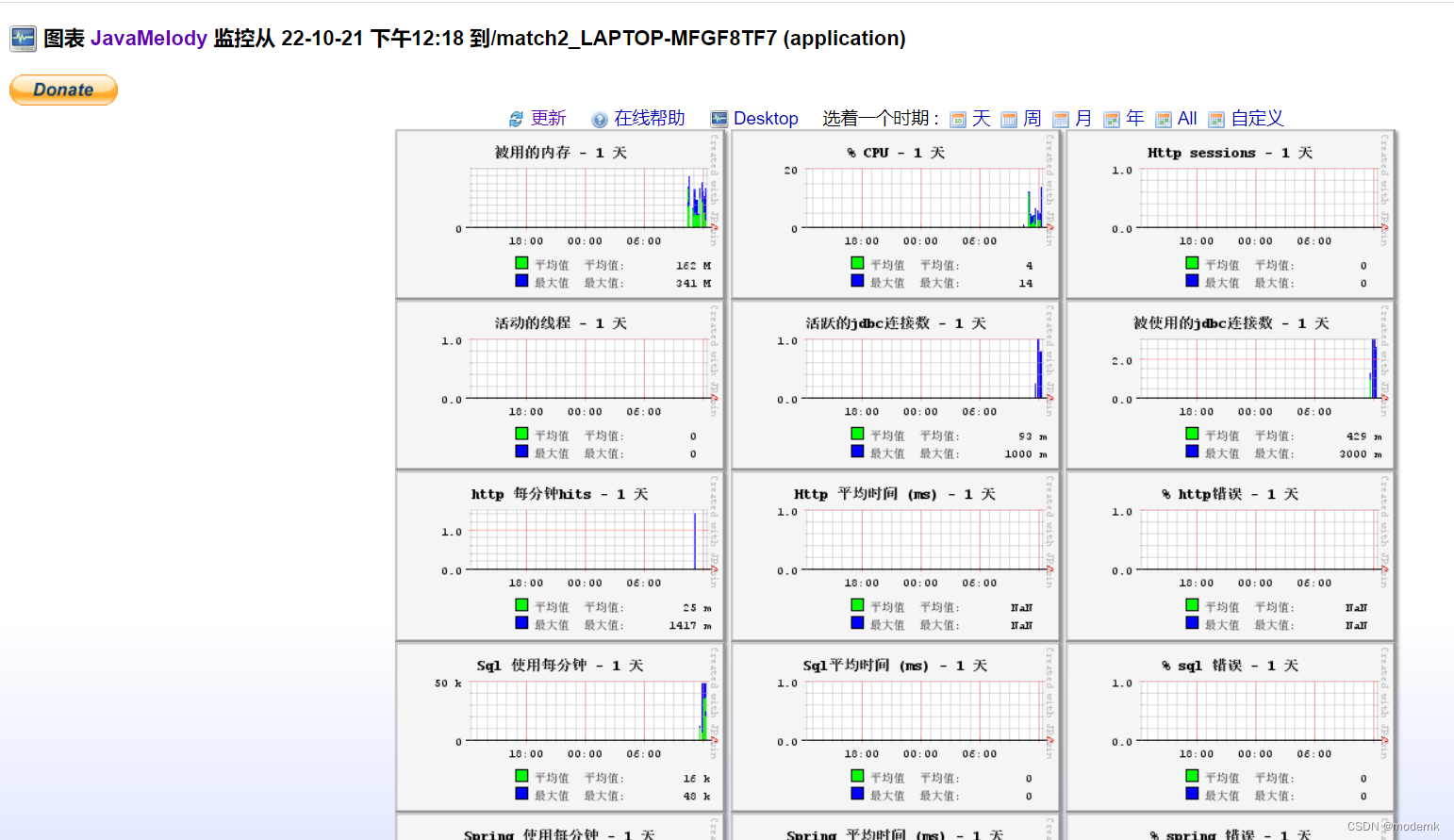The image size is (1454, 840).
Task: Click the calendar icon beside 月 (month)
Action: tap(1061, 120)
